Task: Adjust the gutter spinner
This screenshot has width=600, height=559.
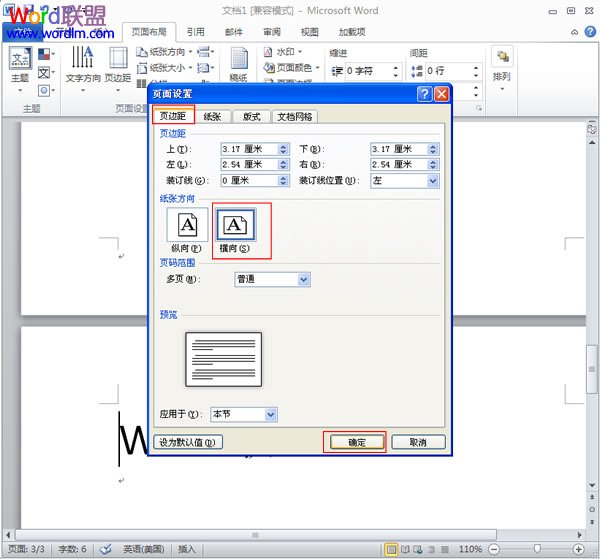Action: pos(283,180)
